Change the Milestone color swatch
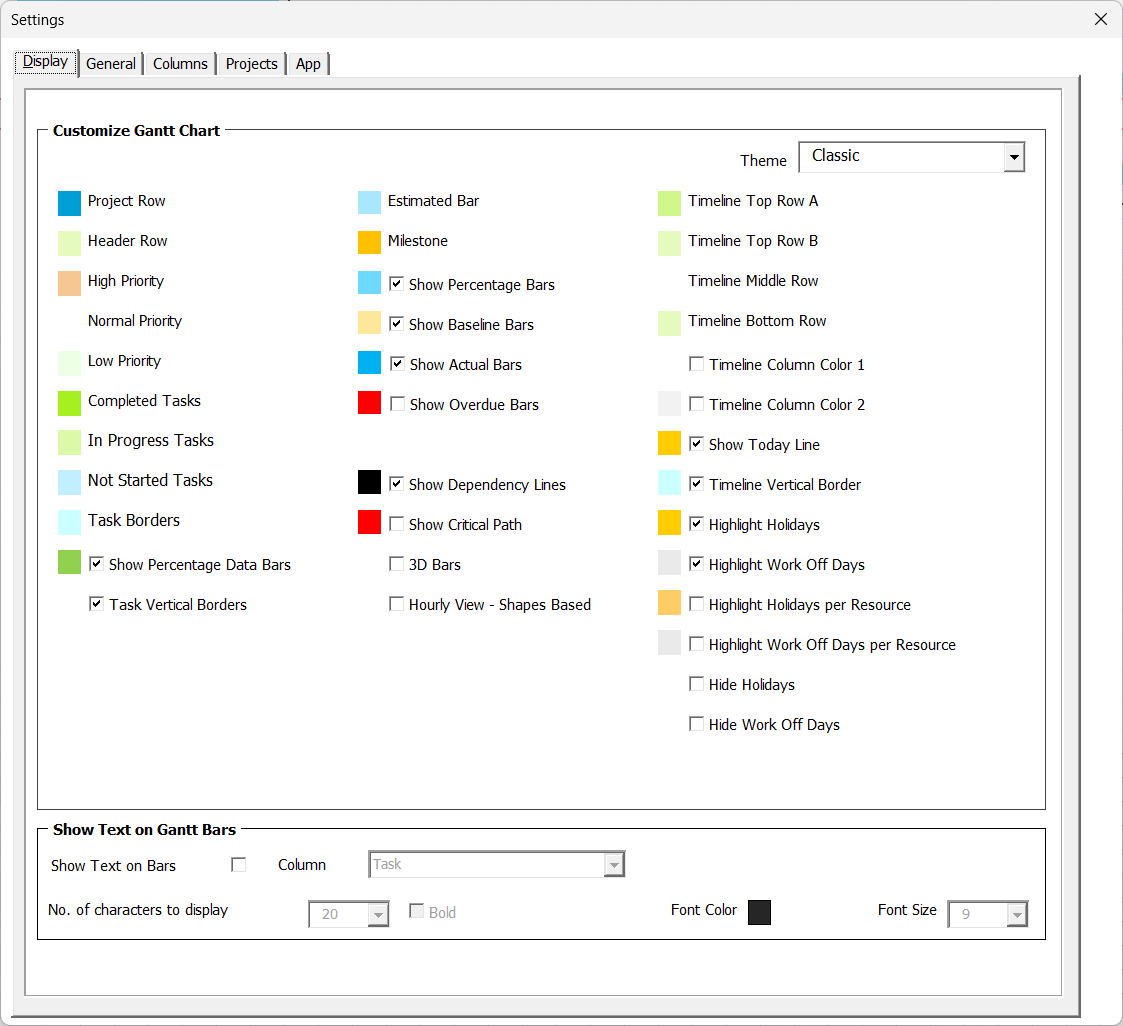 [x=370, y=243]
